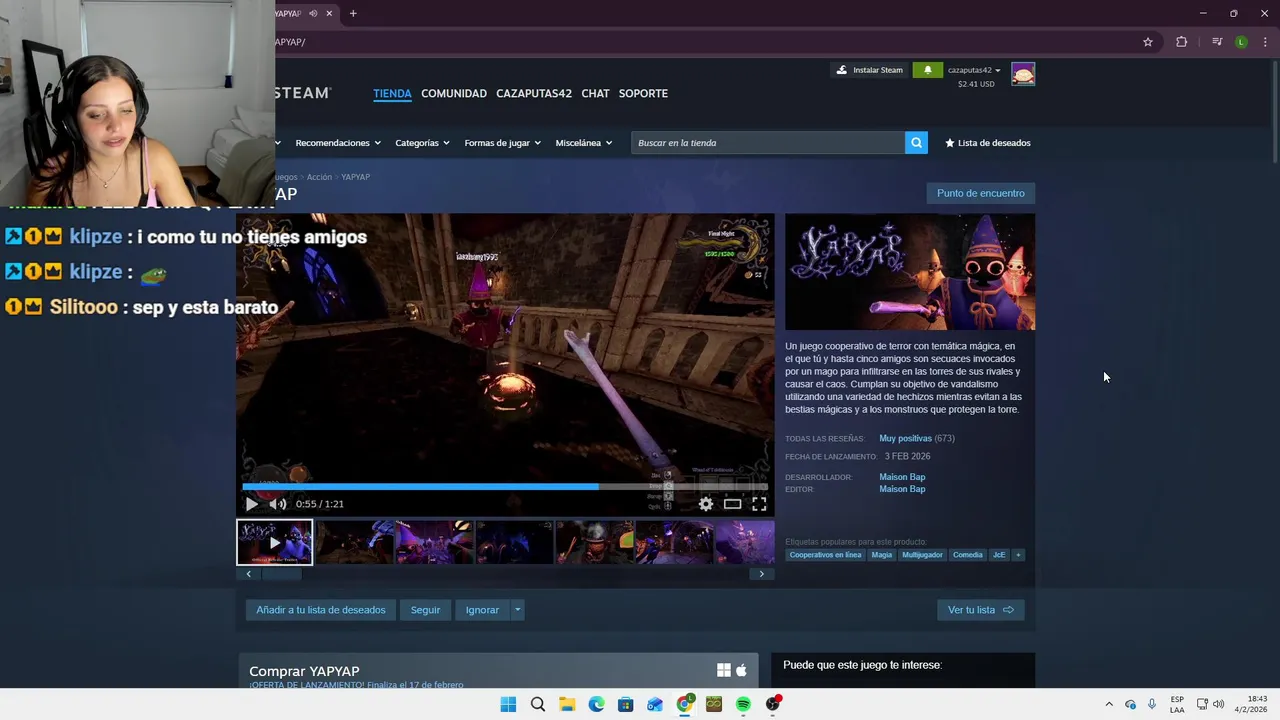Mute the YAPYAP tab audio icon
This screenshot has width=1280, height=720.
click(313, 13)
